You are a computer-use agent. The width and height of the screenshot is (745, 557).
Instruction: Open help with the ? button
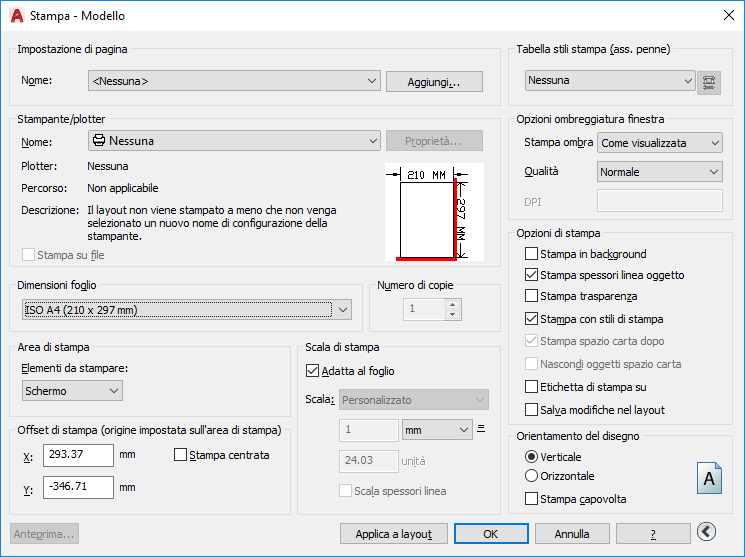(x=653, y=534)
